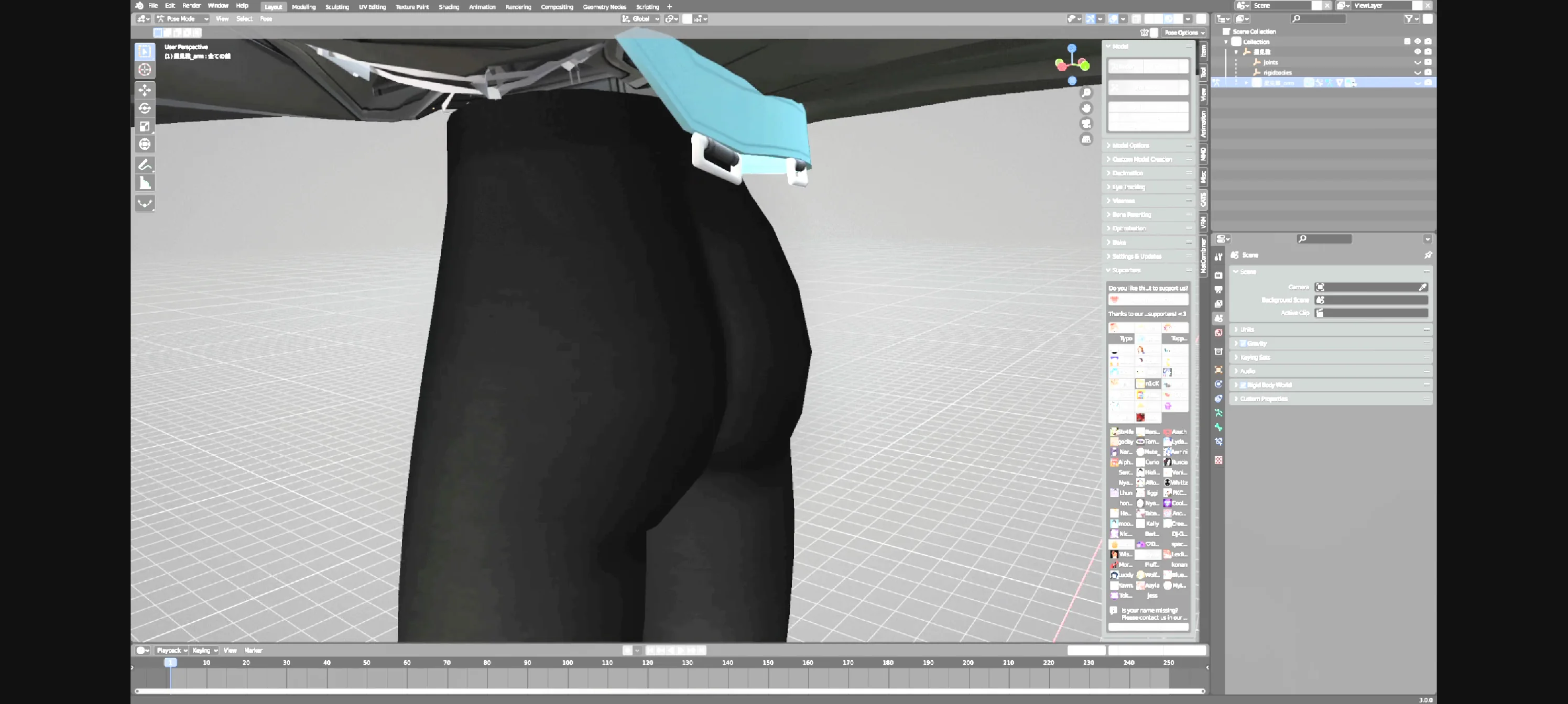Open the Bone Constraints properties tab icon
This screenshot has width=1568, height=704.
[1218, 442]
